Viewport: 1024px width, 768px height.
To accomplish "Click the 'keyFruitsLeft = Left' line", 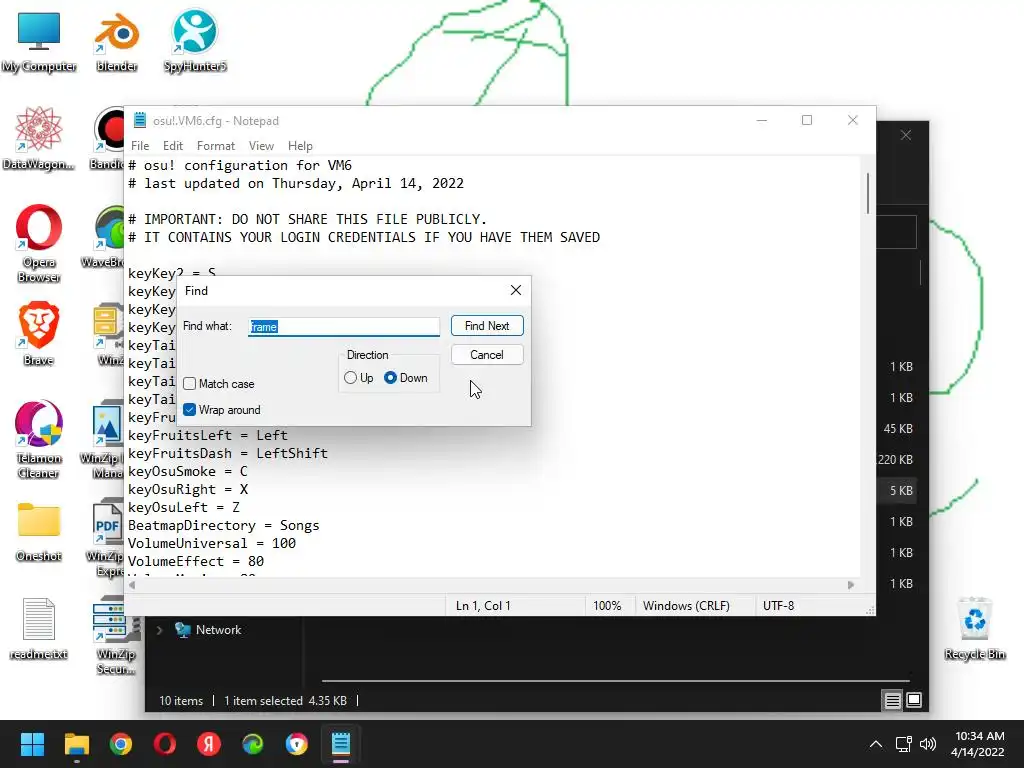I will point(208,436).
